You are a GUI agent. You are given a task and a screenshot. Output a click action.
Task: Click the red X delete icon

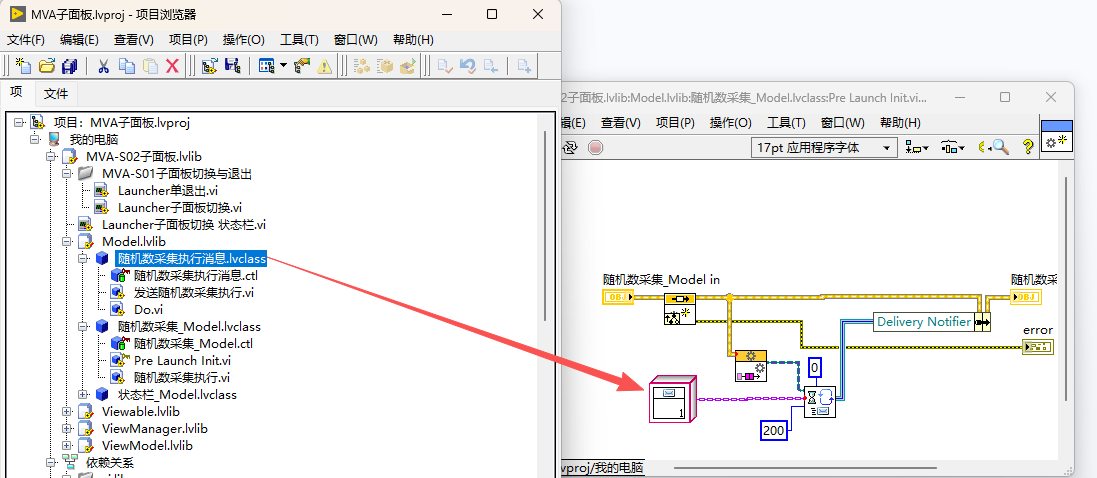(x=172, y=66)
